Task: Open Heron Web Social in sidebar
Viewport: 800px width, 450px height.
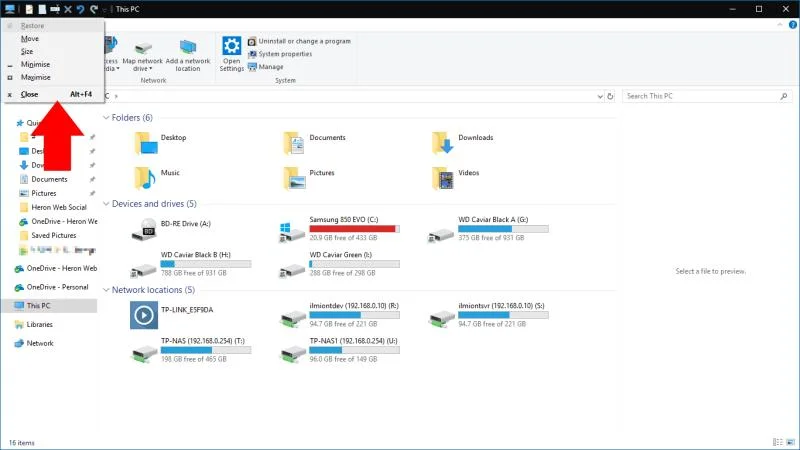Action: [59, 208]
